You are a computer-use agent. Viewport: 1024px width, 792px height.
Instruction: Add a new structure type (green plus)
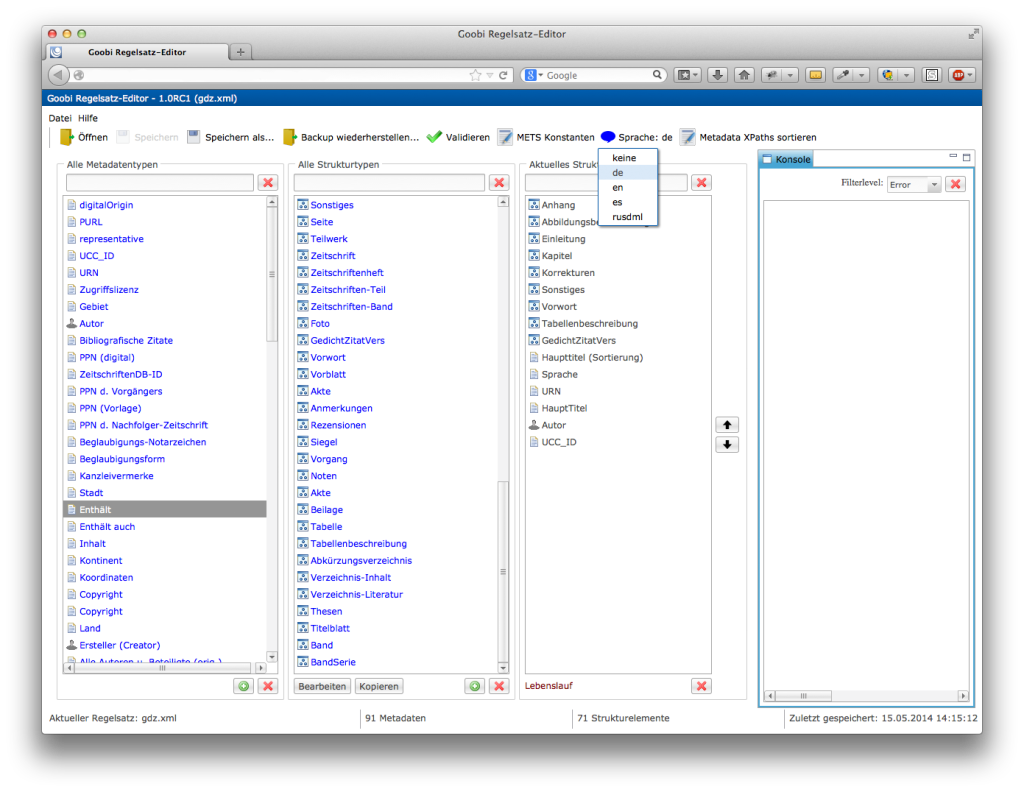tap(475, 686)
